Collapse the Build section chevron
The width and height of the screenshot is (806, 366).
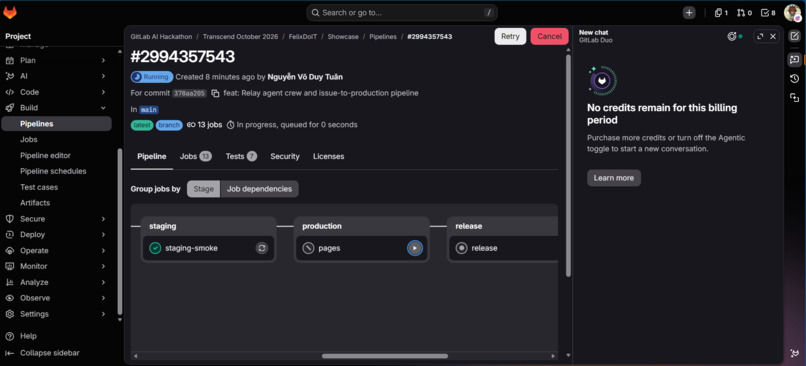(x=103, y=108)
